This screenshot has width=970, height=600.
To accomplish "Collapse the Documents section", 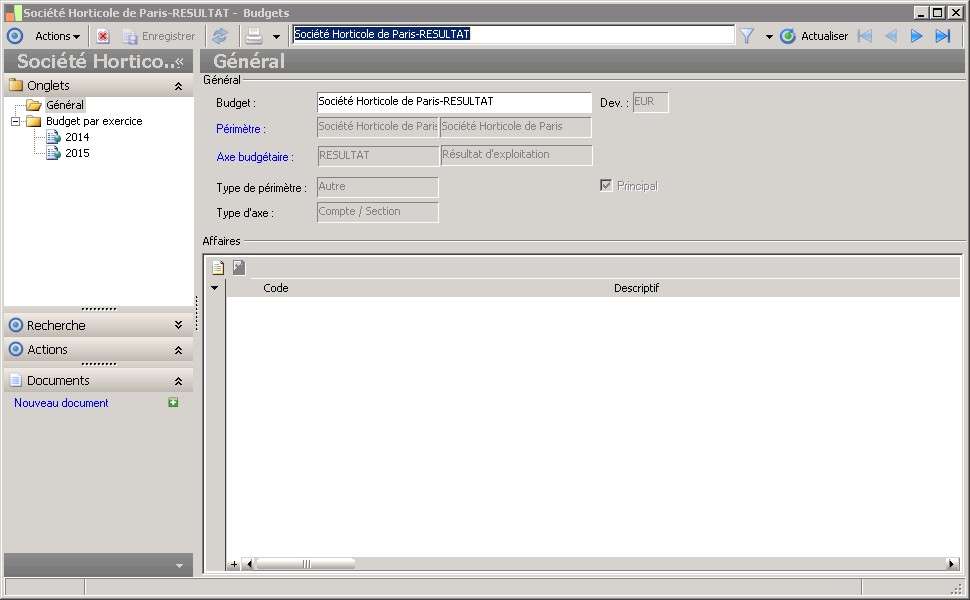I will point(178,381).
